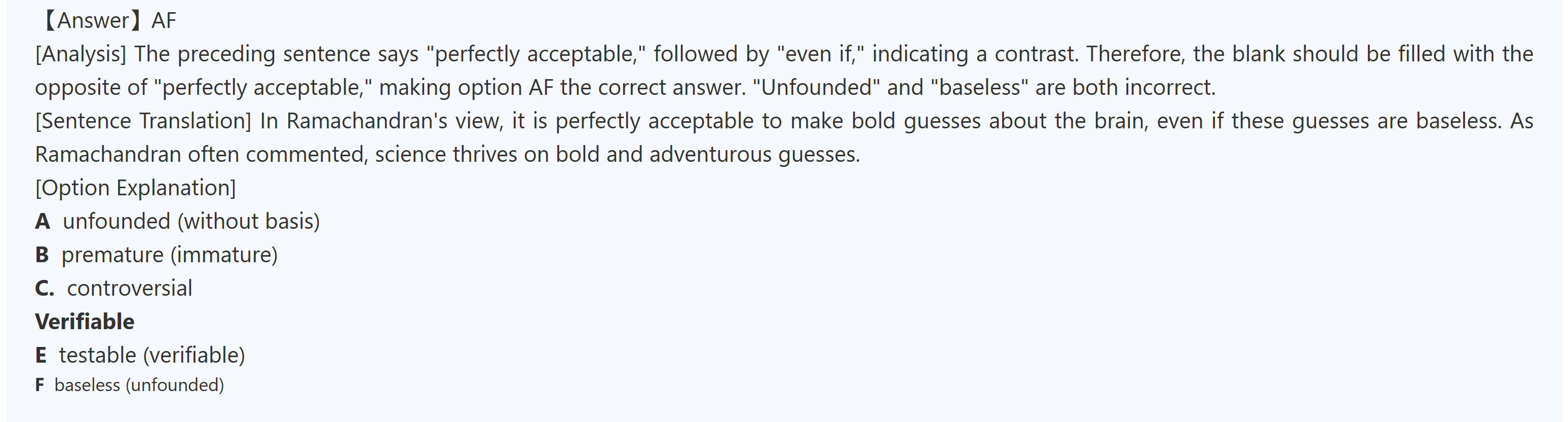The image size is (1568, 422).
Task: Click the bold letter B option marker
Action: pos(42,255)
